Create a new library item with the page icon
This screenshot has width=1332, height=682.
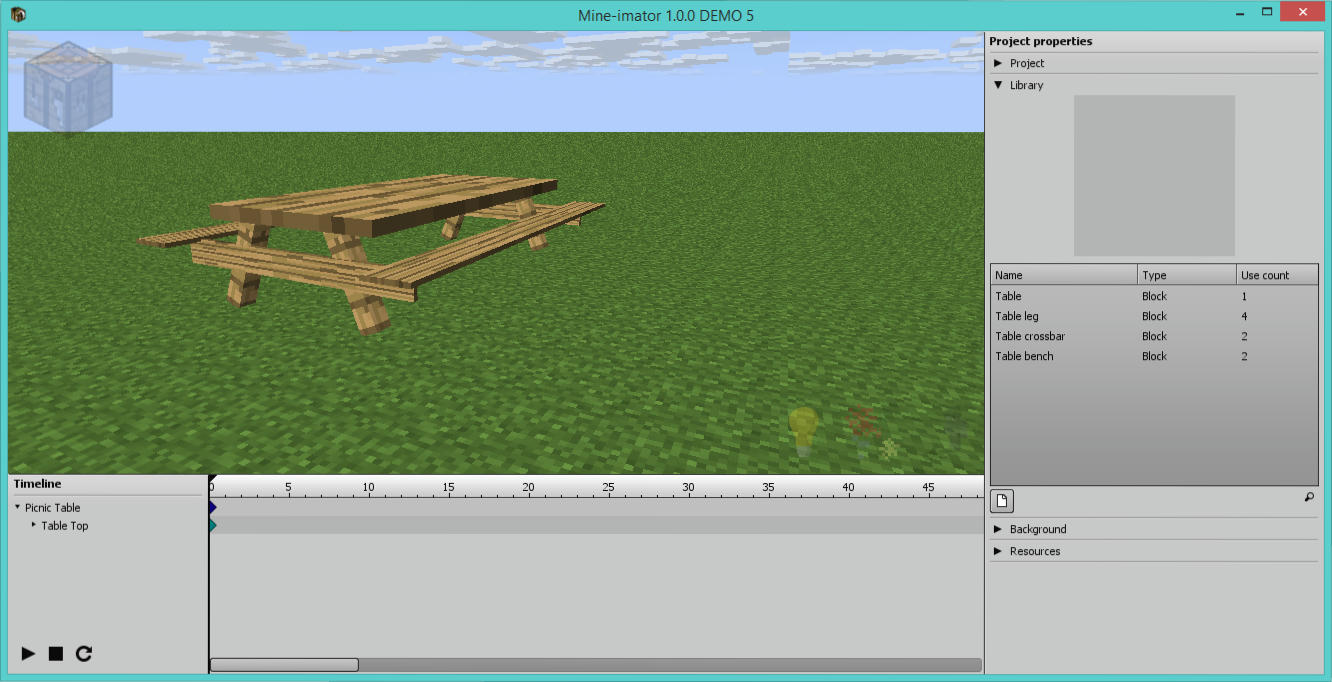pos(1002,500)
